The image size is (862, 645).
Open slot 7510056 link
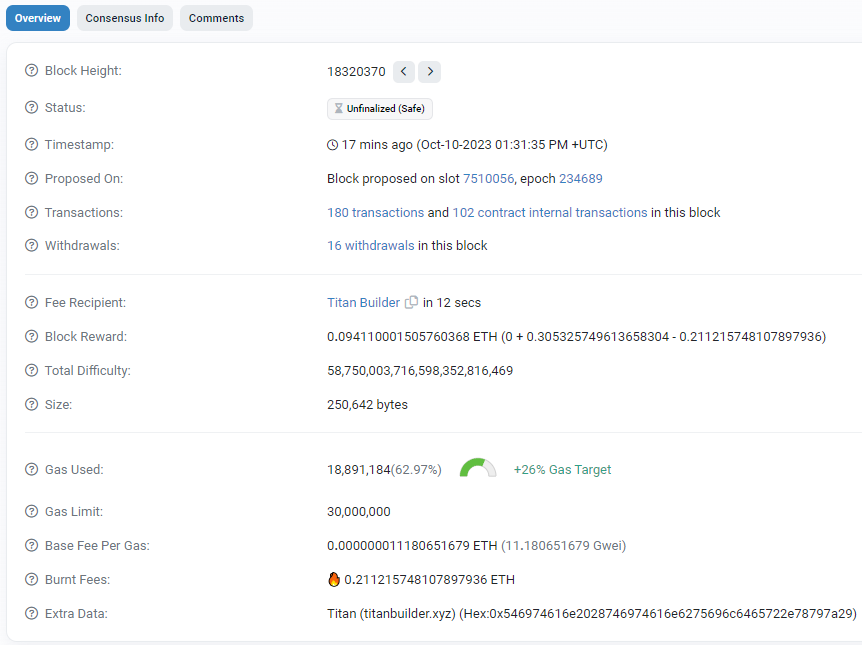pyautogui.click(x=488, y=179)
